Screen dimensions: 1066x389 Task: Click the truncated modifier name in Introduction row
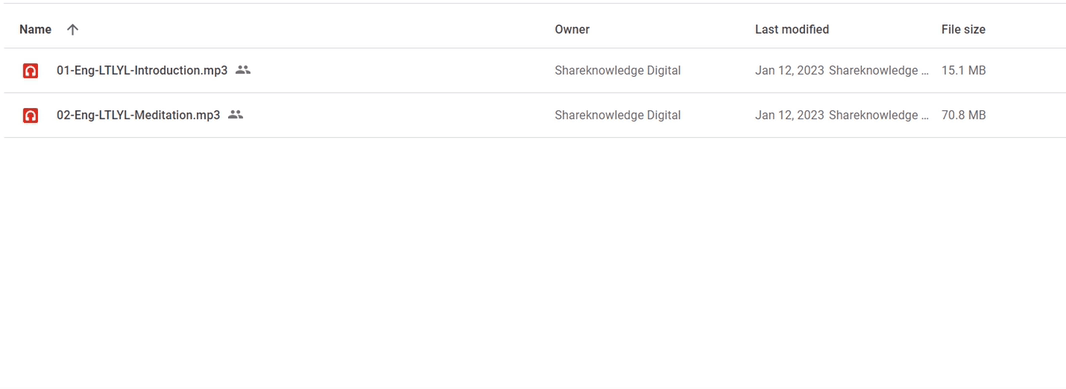coord(878,70)
